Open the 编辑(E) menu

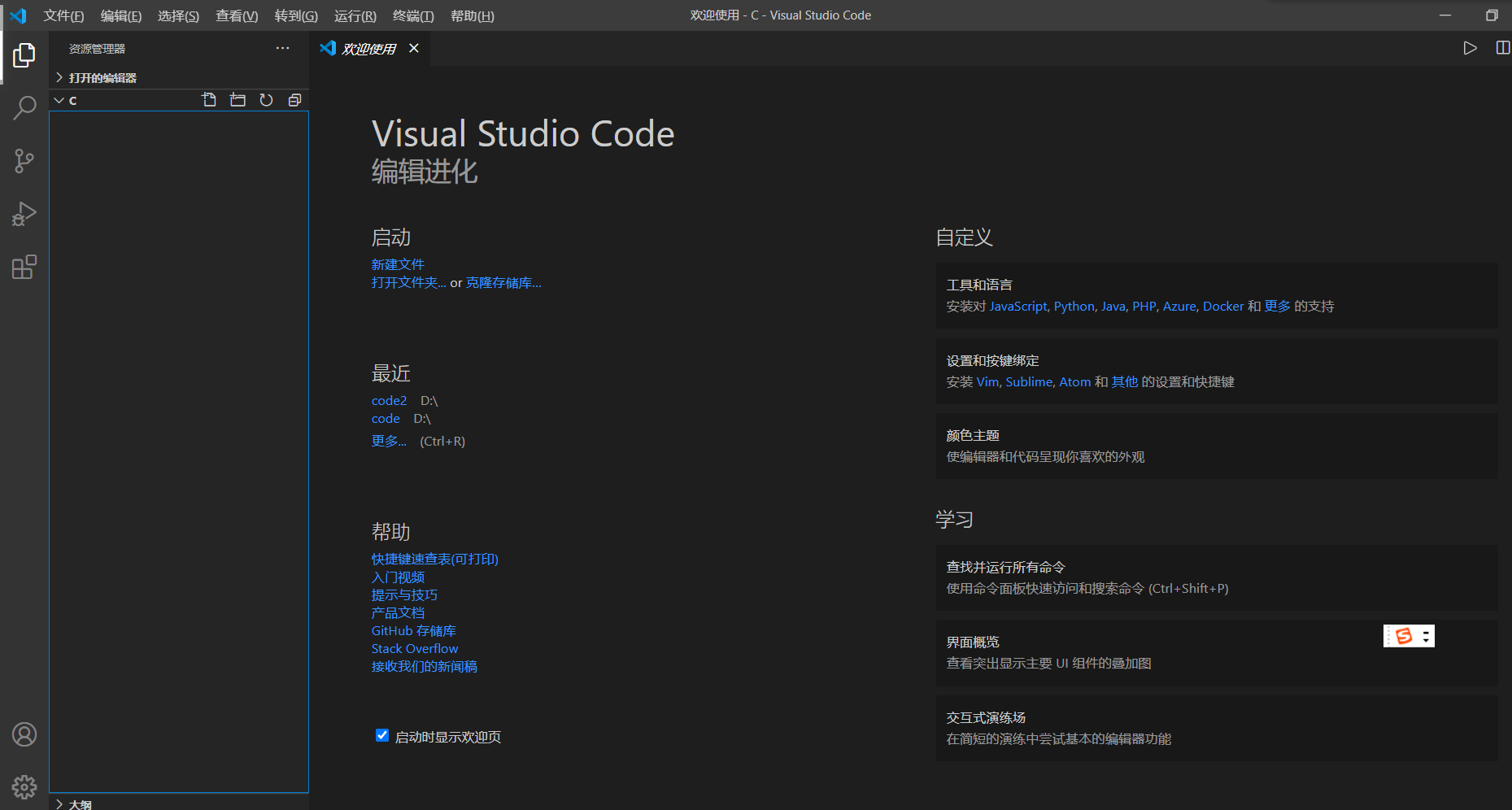point(121,15)
